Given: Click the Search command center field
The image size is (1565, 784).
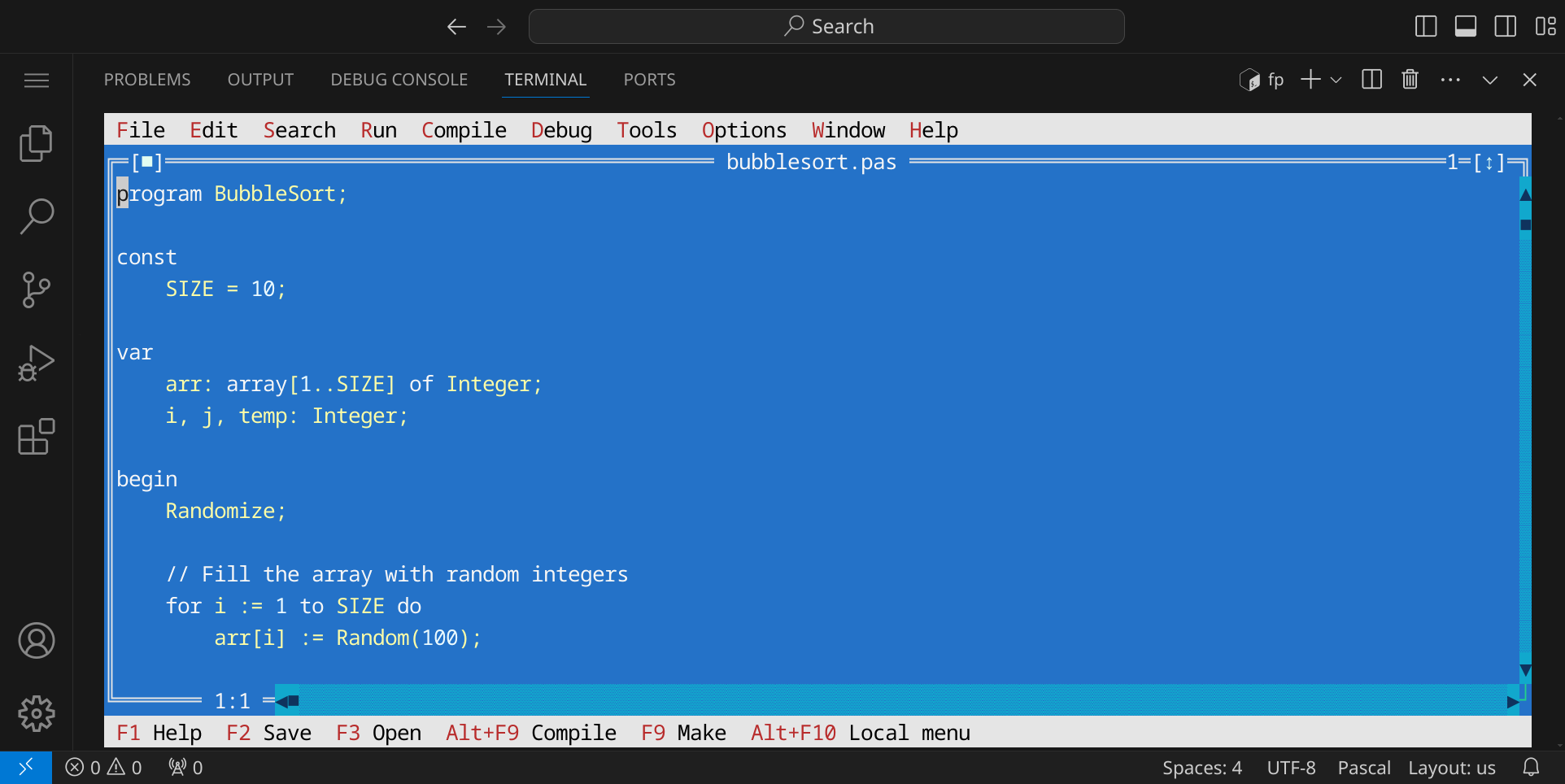Looking at the screenshot, I should (x=826, y=27).
